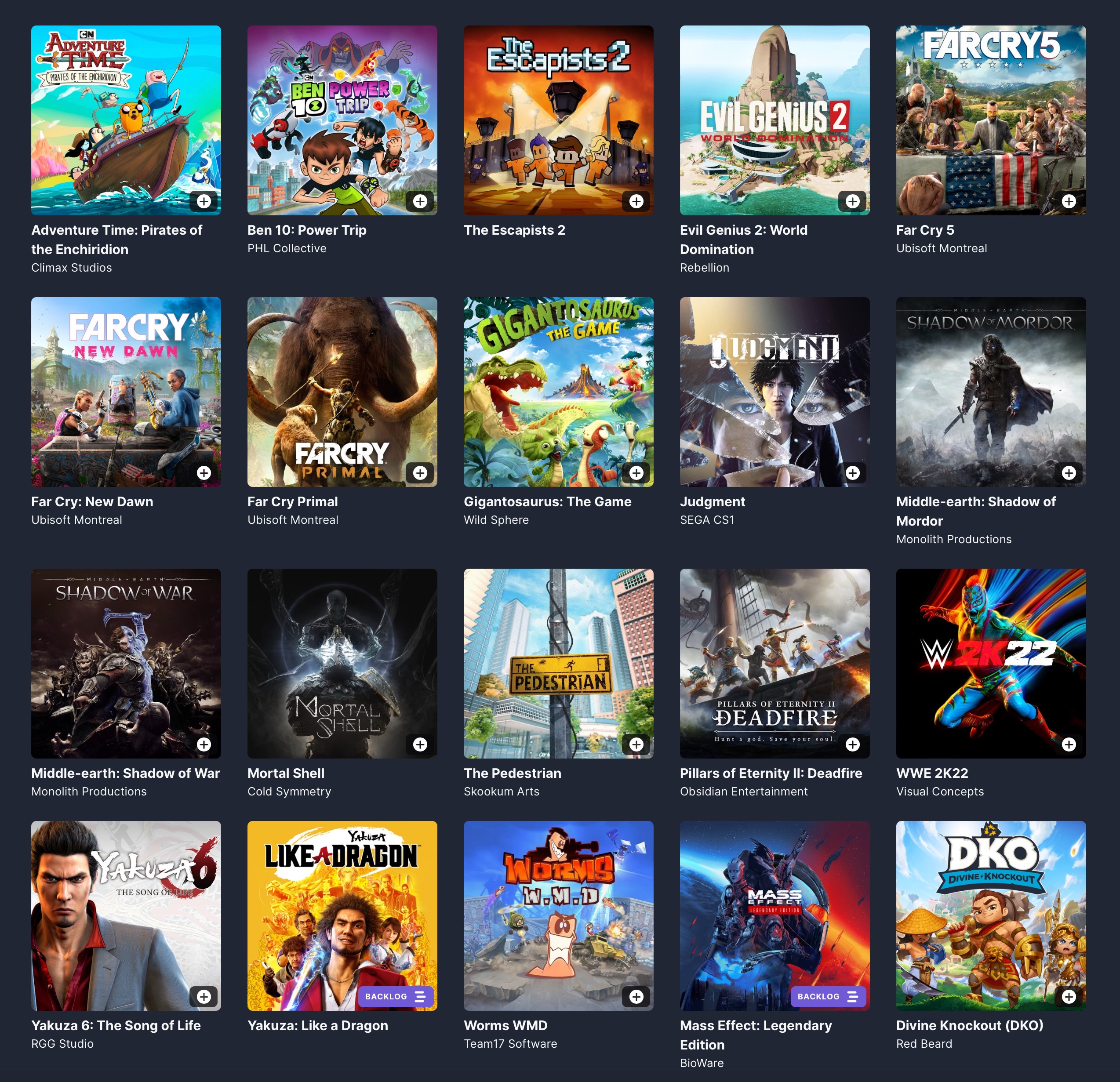Open Yakuza 6: The Song of Life title
1120x1082 pixels.
(116, 1025)
